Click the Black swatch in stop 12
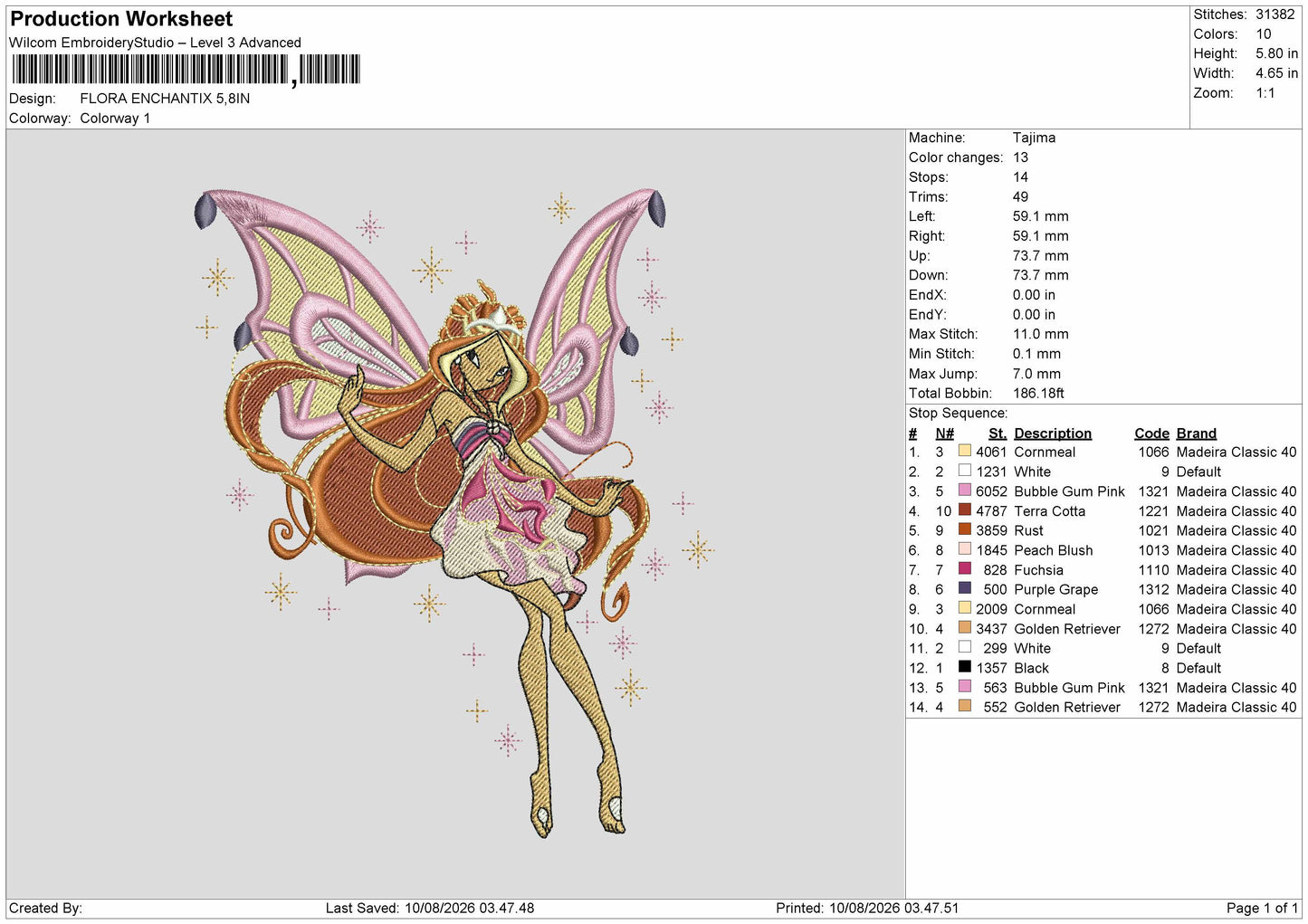The height and width of the screenshot is (924, 1308). (x=965, y=667)
